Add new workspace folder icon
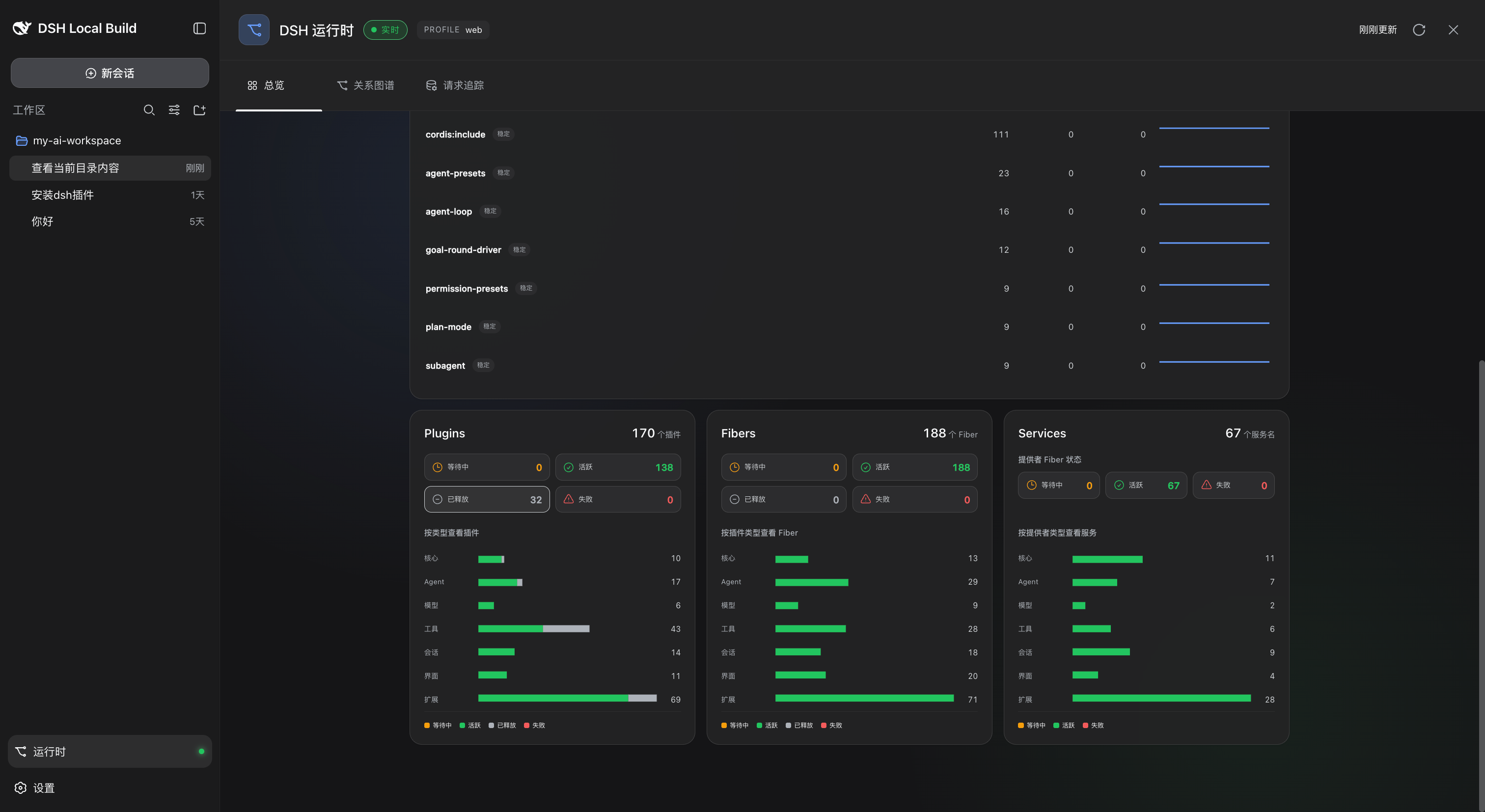Viewport: 1485px width, 812px height. click(199, 110)
